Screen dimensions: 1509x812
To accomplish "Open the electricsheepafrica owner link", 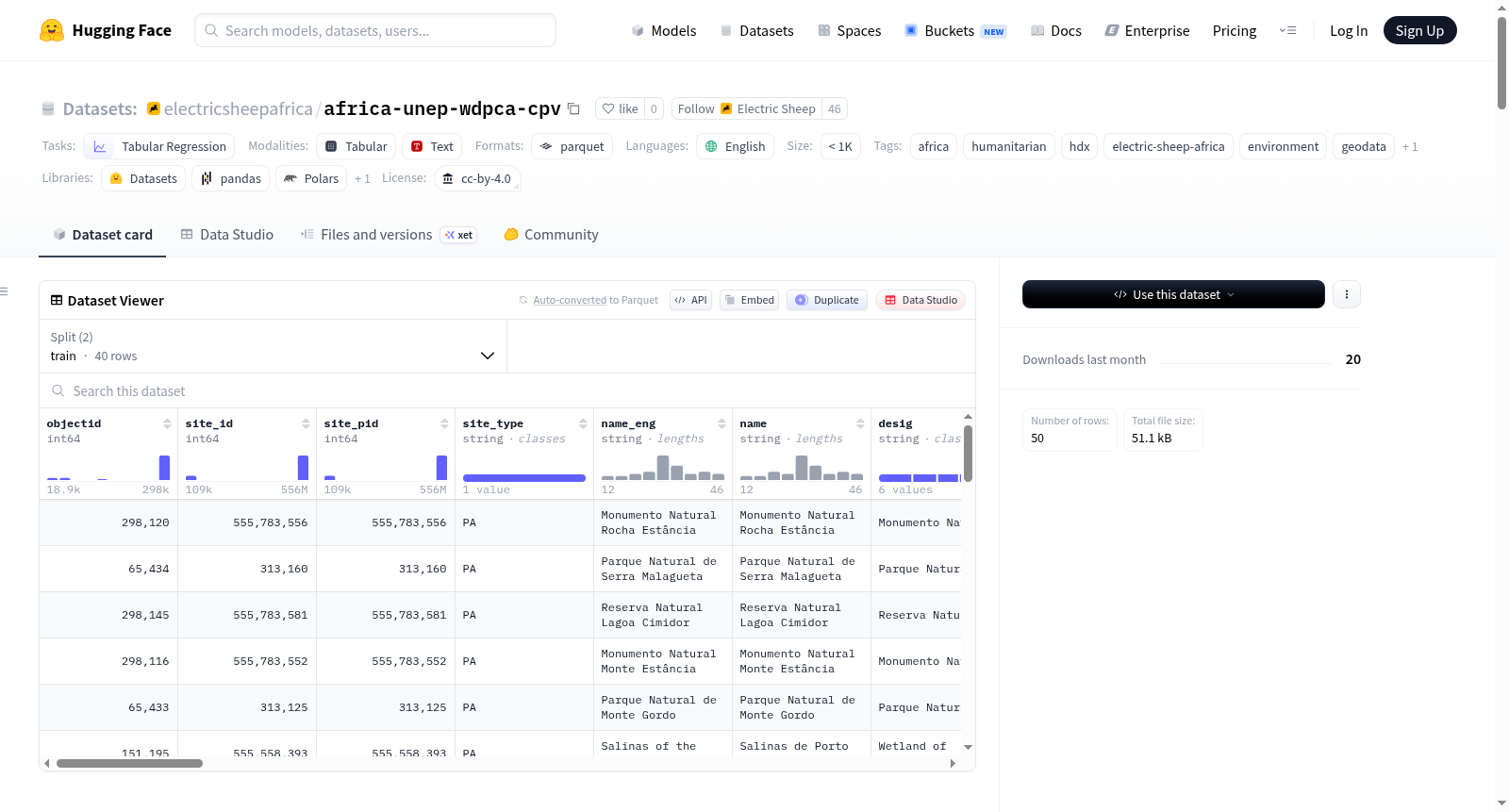I will [x=238, y=108].
